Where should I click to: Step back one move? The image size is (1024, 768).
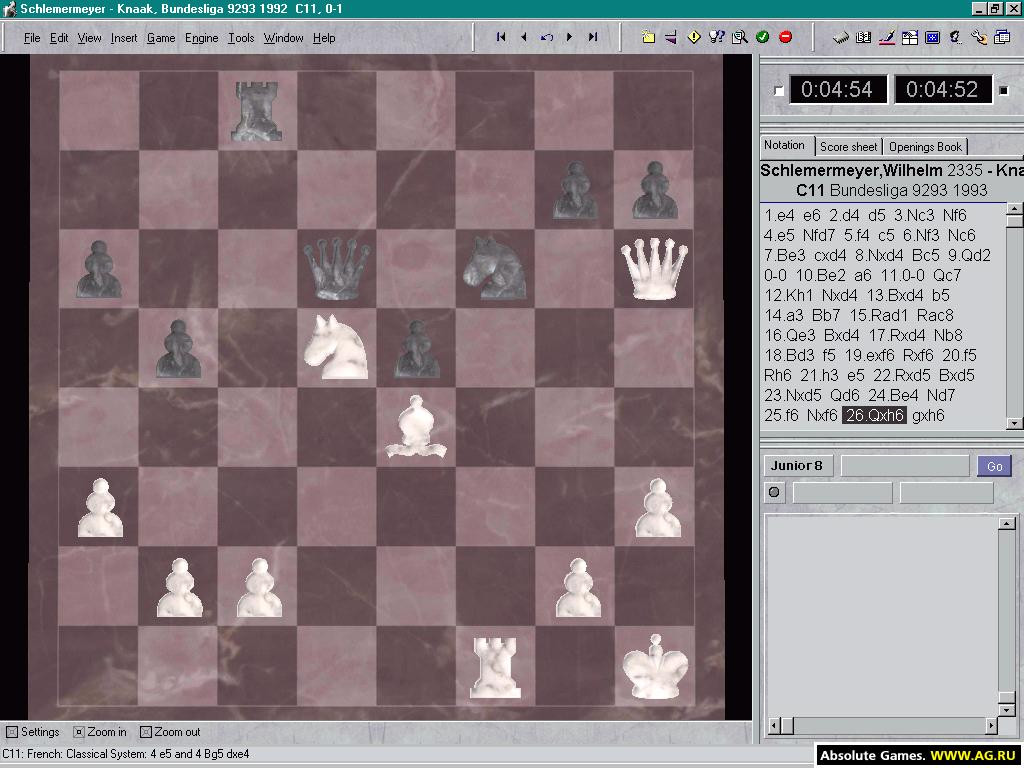(524, 37)
